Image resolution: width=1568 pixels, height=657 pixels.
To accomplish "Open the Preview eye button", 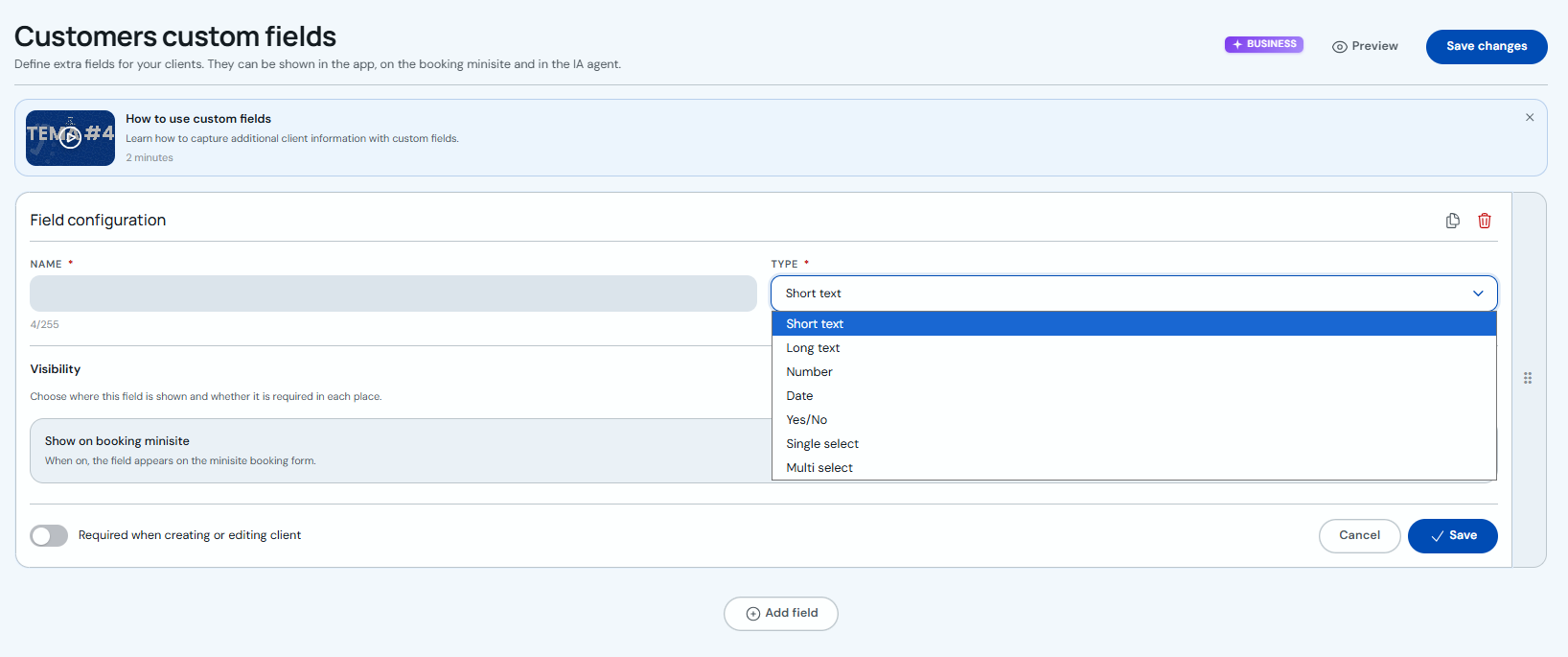I will tap(1365, 46).
